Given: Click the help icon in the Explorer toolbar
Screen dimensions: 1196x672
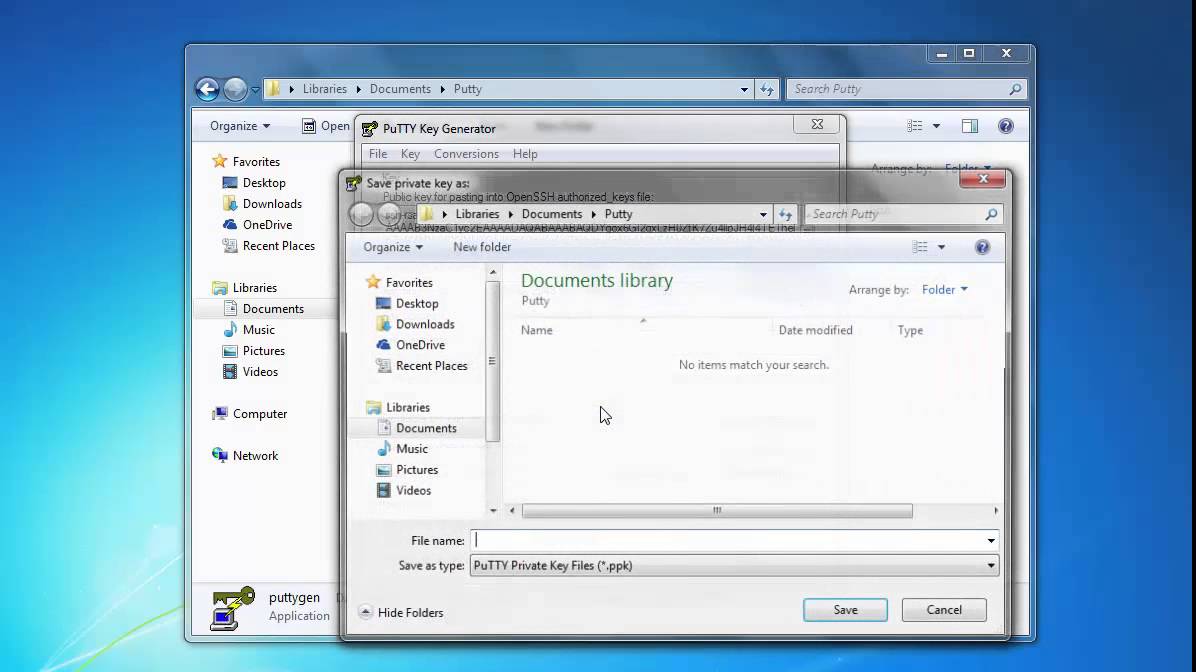Looking at the screenshot, I should pos(1006,126).
